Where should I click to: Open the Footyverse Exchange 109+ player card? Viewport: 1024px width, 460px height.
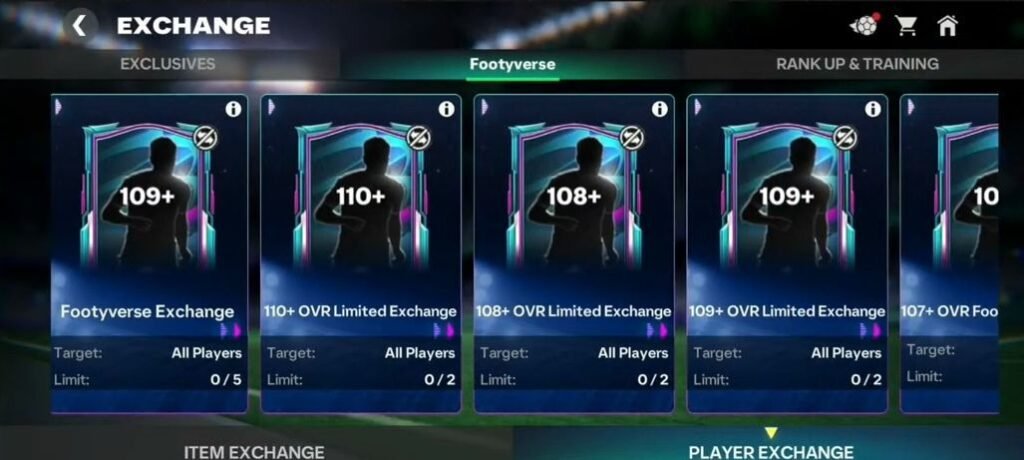tap(150, 254)
